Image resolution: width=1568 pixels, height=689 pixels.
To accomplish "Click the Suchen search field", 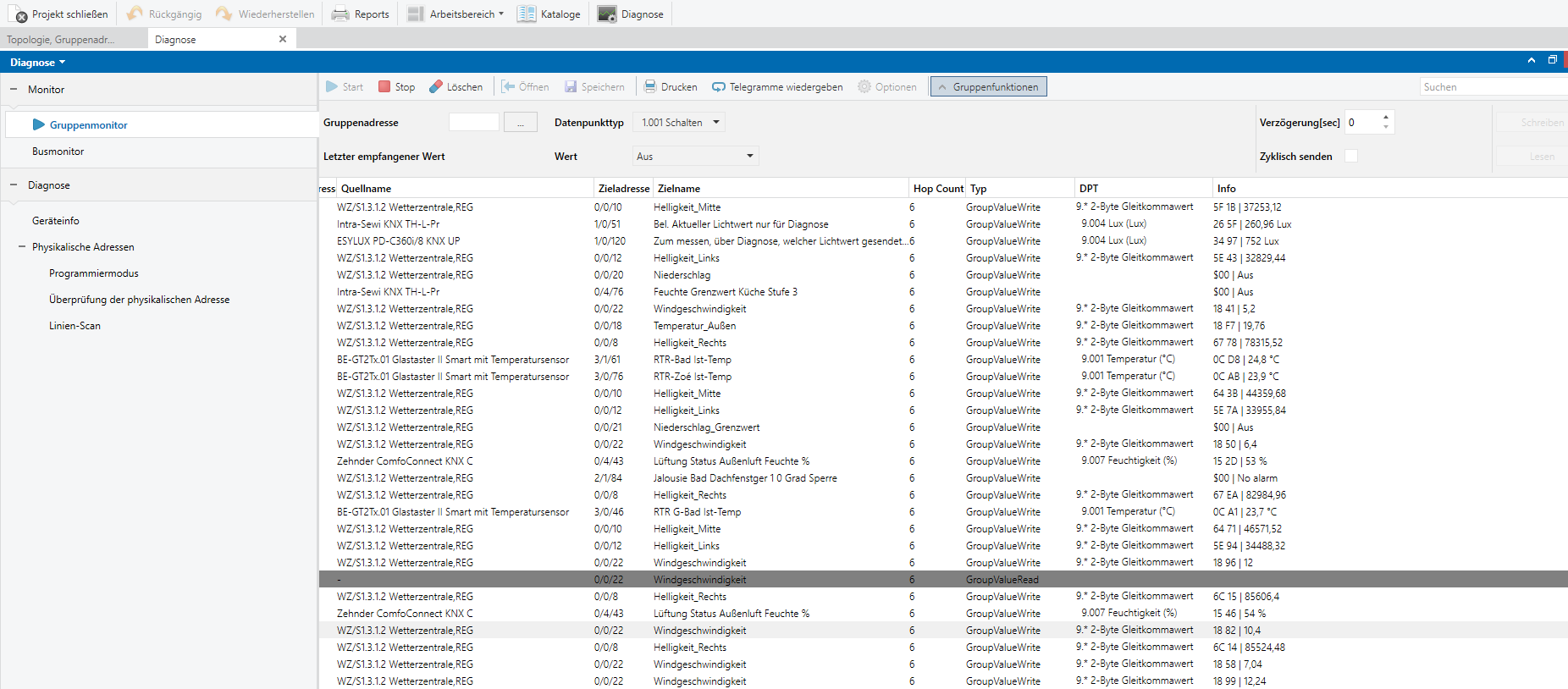I will click(1493, 86).
